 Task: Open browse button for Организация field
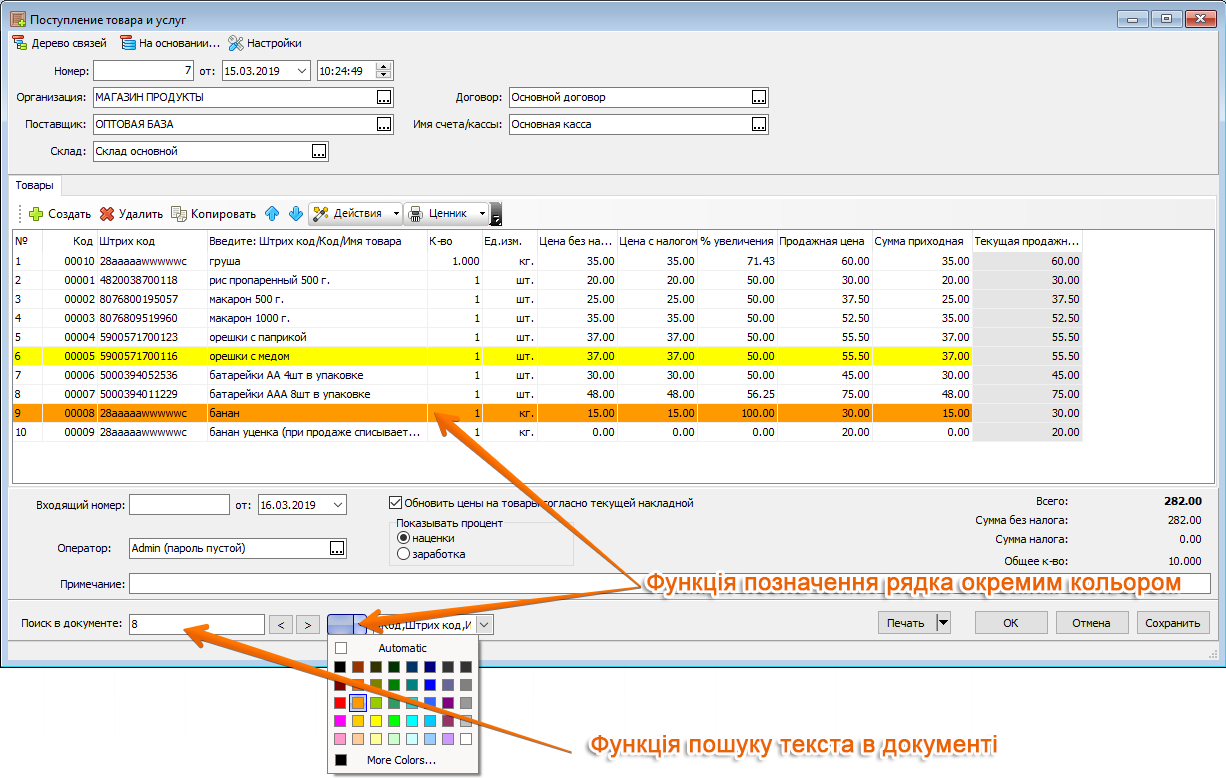[x=384, y=97]
